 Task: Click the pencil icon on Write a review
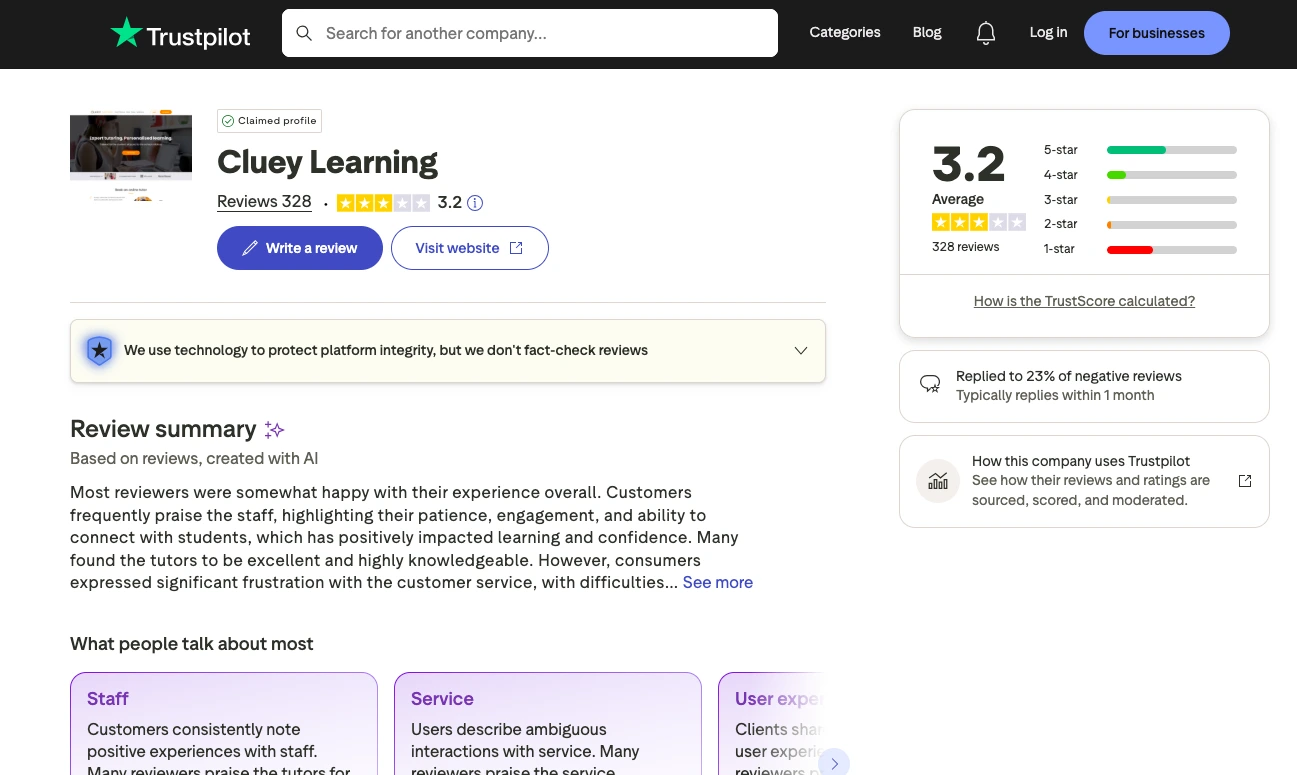tap(250, 247)
